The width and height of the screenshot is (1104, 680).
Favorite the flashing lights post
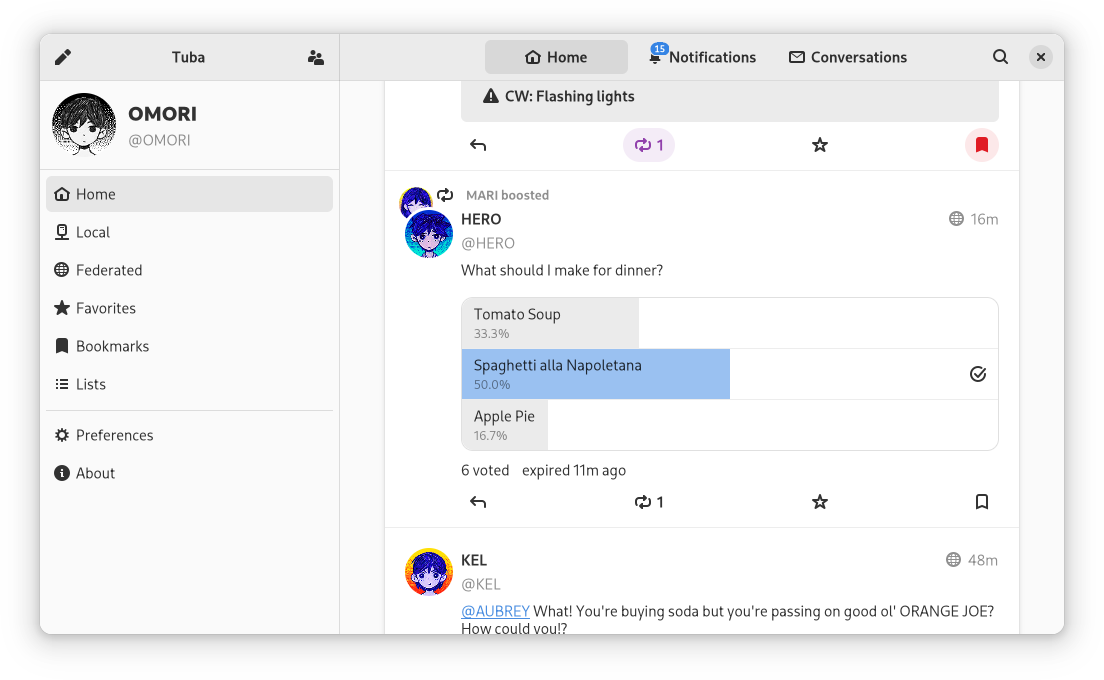(x=820, y=145)
